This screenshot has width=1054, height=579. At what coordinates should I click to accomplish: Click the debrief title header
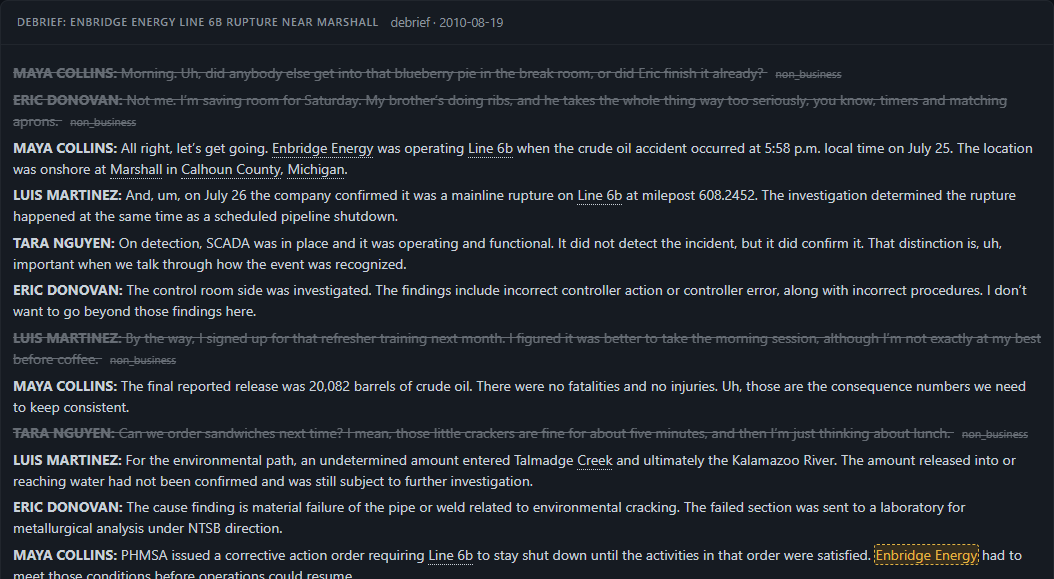198,22
